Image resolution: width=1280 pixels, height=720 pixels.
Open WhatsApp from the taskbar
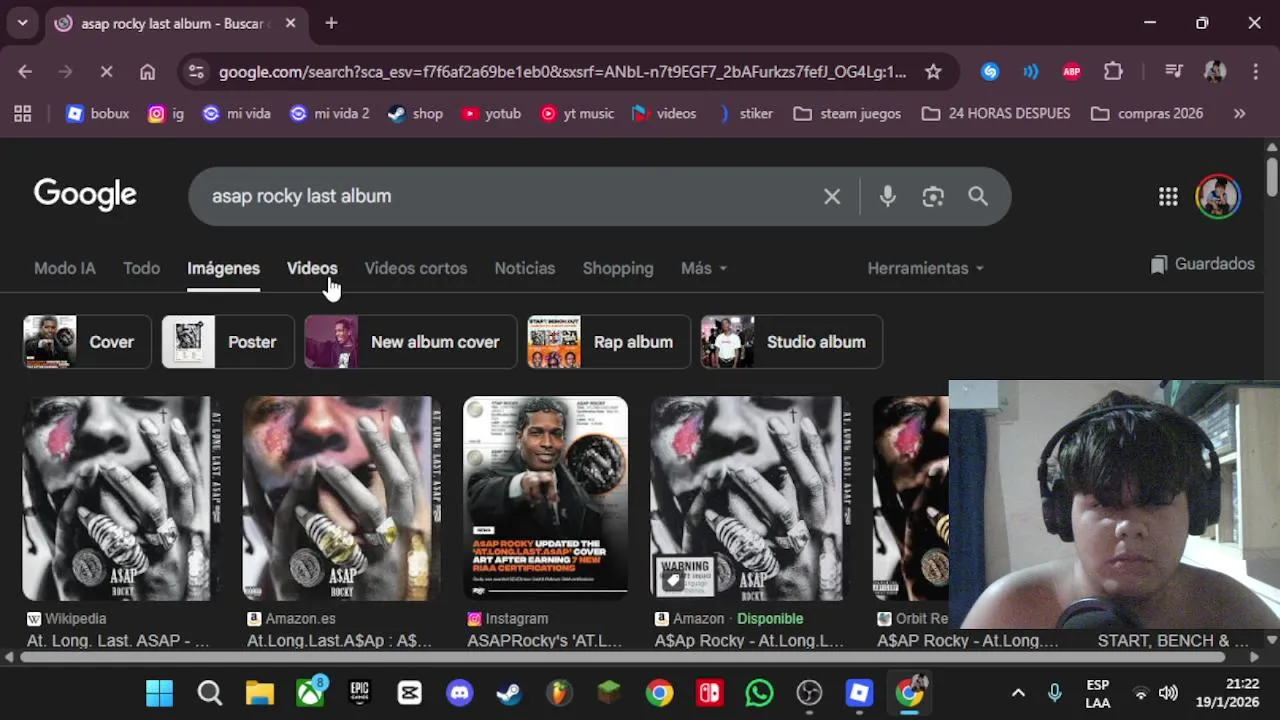click(x=759, y=693)
